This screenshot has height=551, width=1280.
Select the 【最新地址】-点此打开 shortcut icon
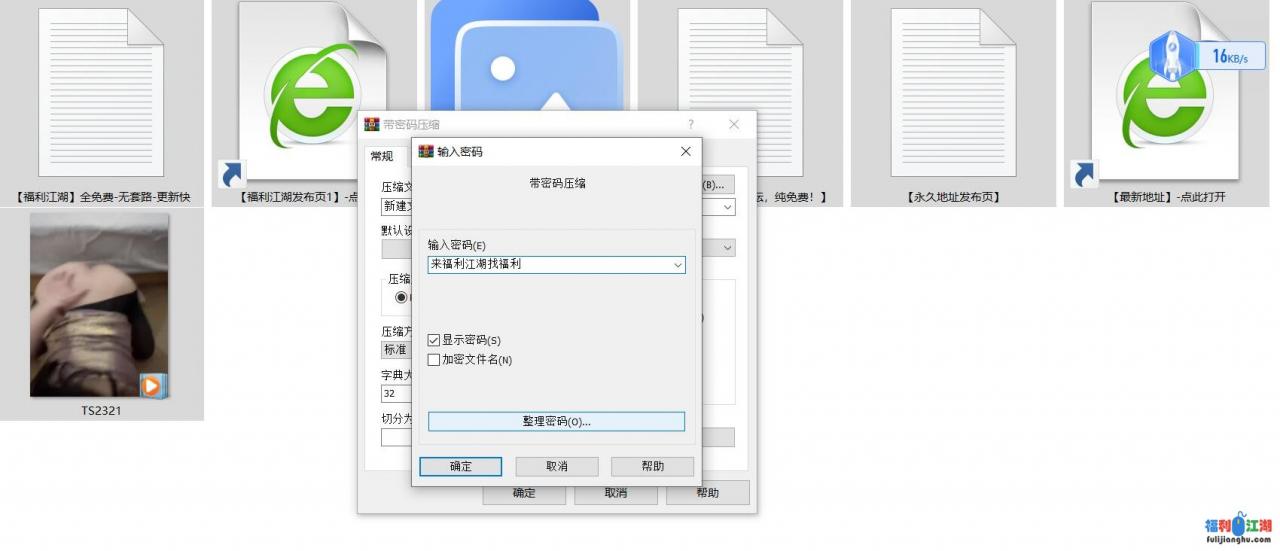coord(1166,92)
